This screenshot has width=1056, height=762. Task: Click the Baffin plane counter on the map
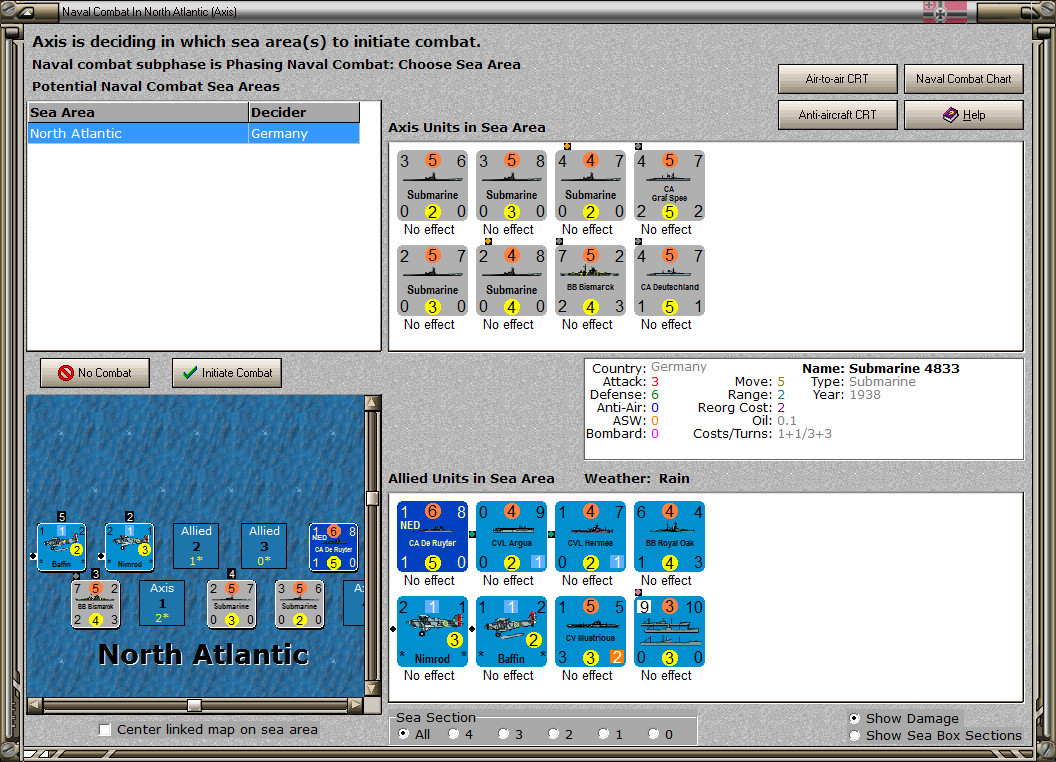pyautogui.click(x=61, y=547)
